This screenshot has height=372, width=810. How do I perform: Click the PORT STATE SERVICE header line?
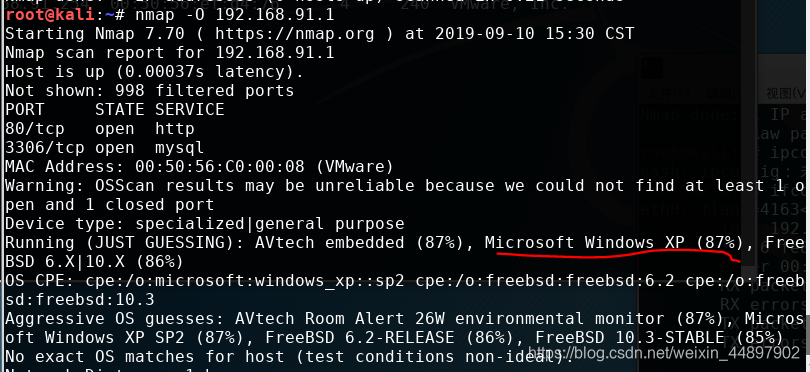[x=115, y=110]
